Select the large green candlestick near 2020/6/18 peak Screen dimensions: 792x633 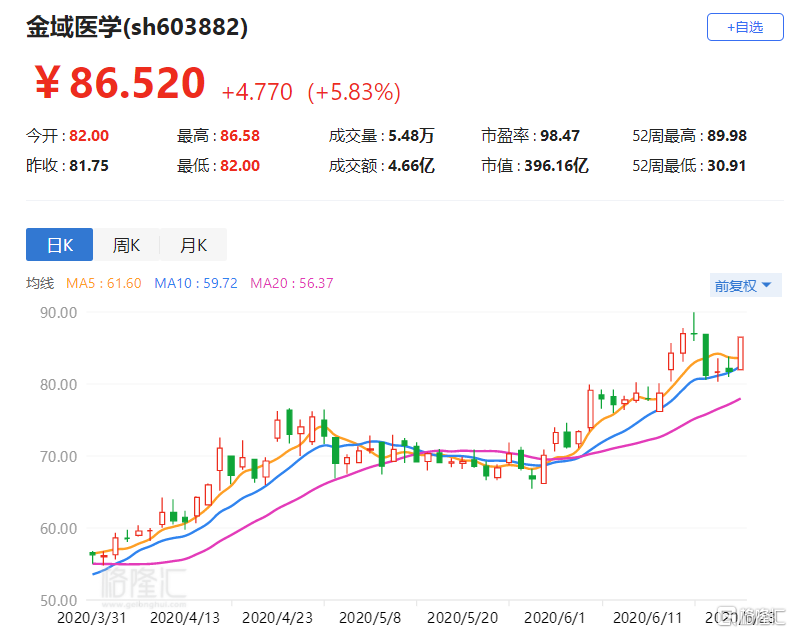[706, 355]
